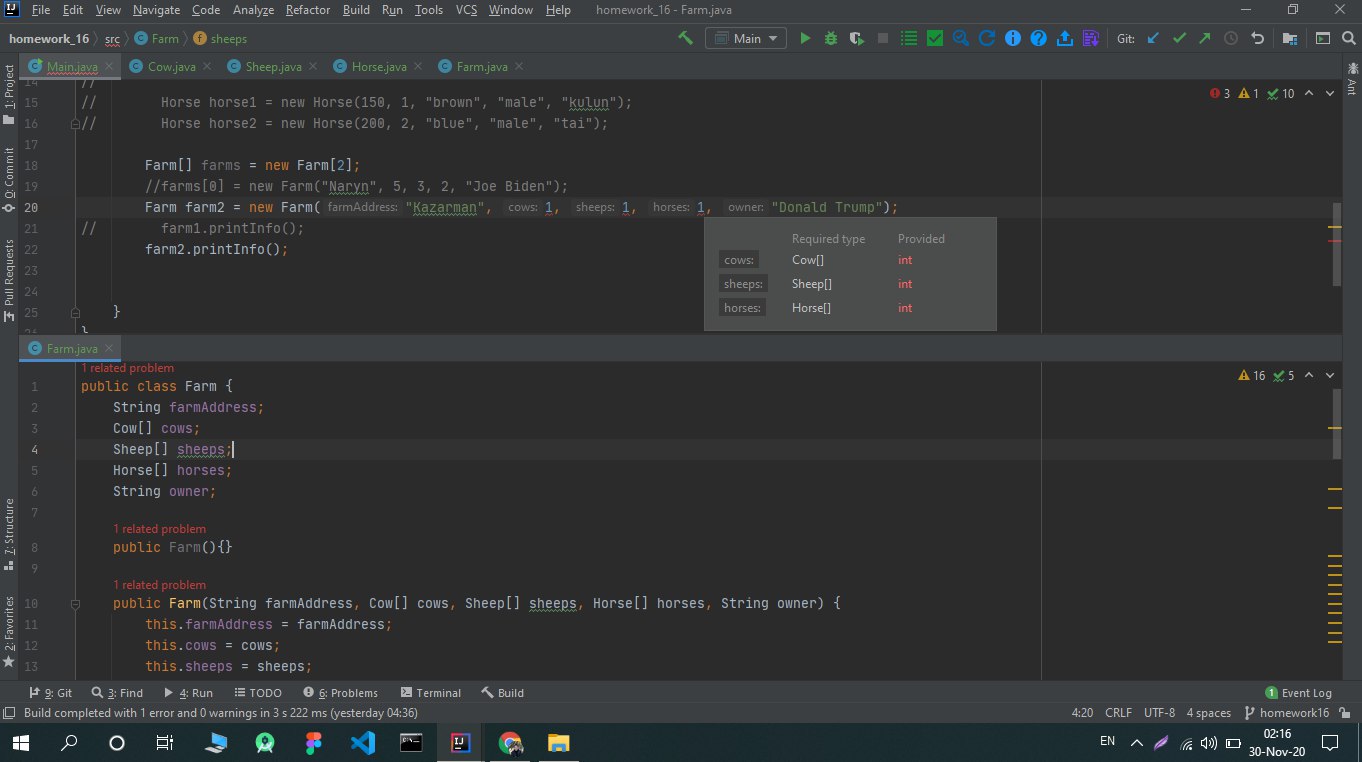This screenshot has width=1362, height=762.
Task: Collapse the Farm constructor fold marker
Action: pyautogui.click(x=75, y=604)
